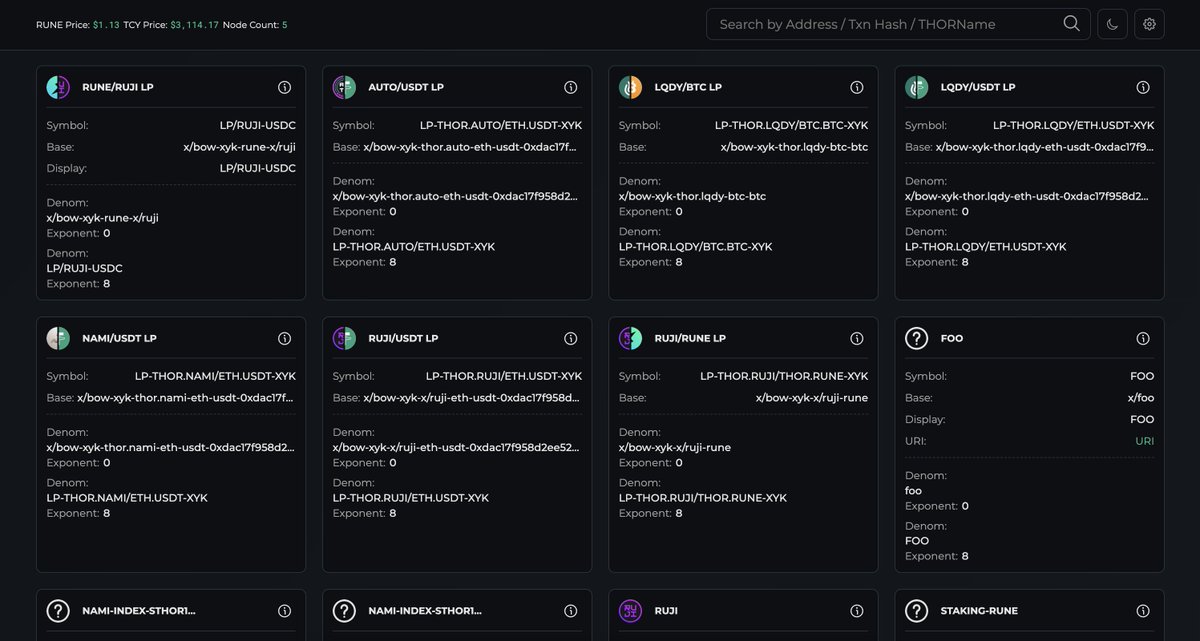Click the STAKING-RUNE question mark logo
This screenshot has width=1200, height=641.
(916, 611)
